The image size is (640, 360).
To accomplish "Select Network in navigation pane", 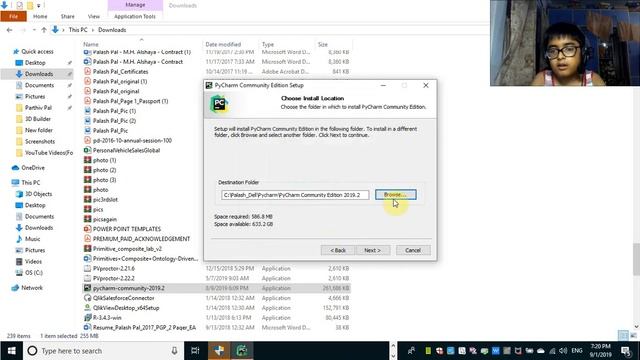I will pyautogui.click(x=32, y=288).
